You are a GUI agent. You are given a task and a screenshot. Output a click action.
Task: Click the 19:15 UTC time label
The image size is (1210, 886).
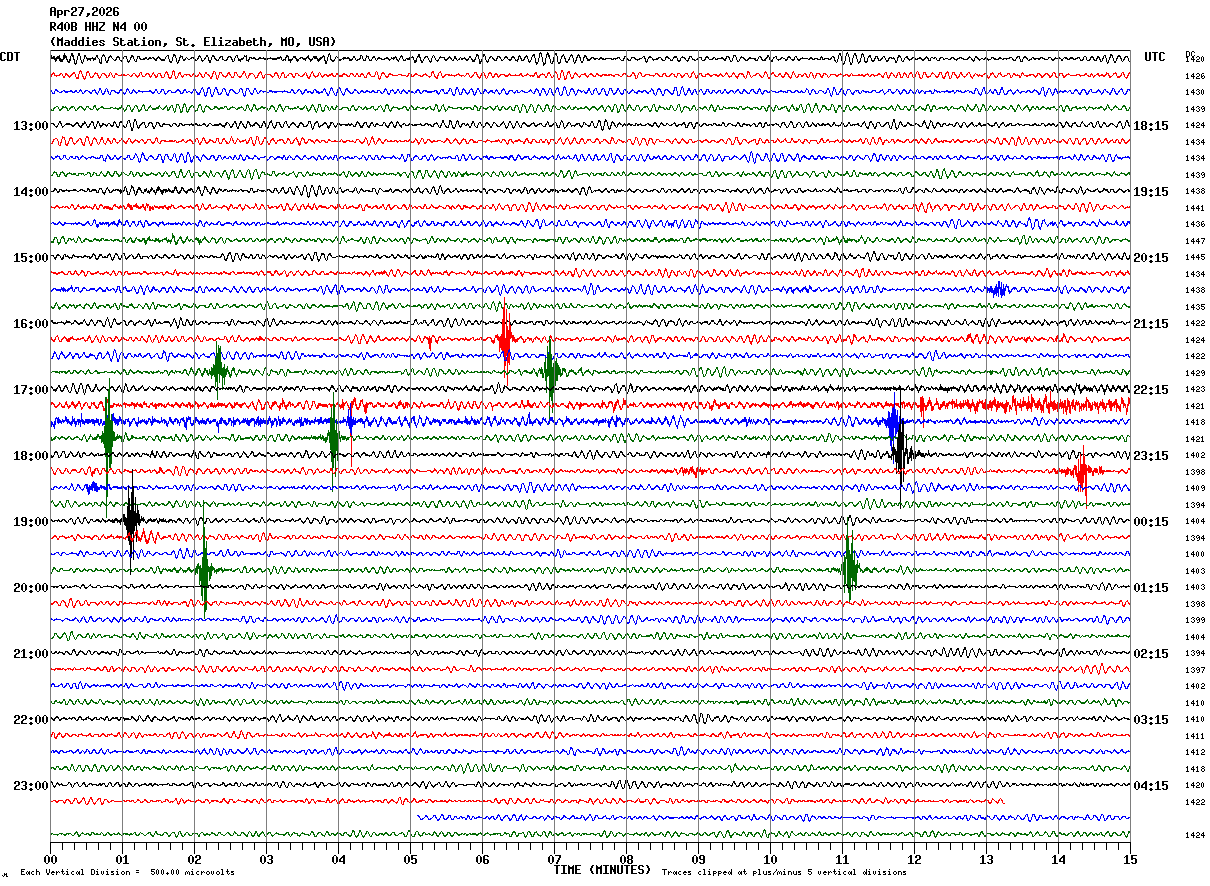[x=1151, y=192]
